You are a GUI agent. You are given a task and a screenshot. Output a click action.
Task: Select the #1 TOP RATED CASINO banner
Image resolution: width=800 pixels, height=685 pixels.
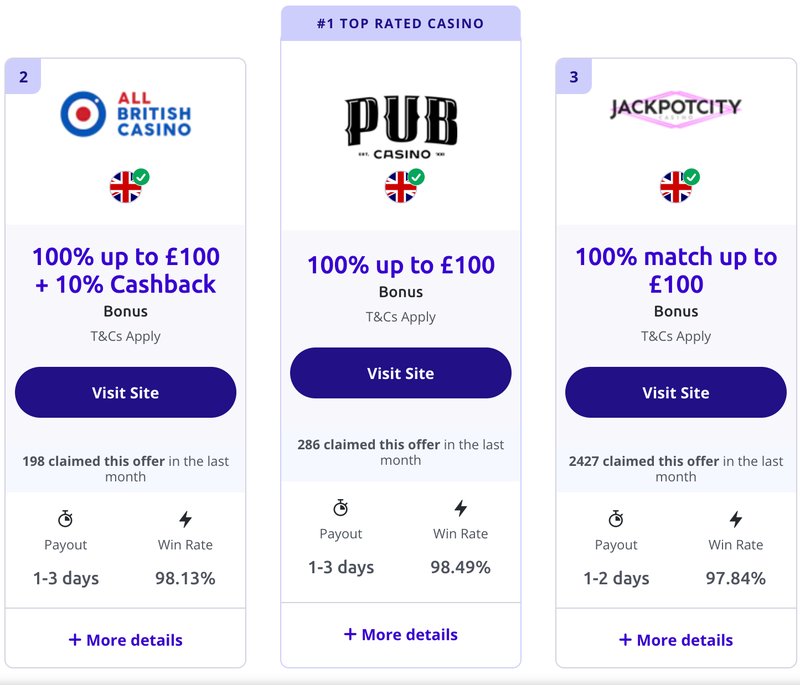point(400,22)
